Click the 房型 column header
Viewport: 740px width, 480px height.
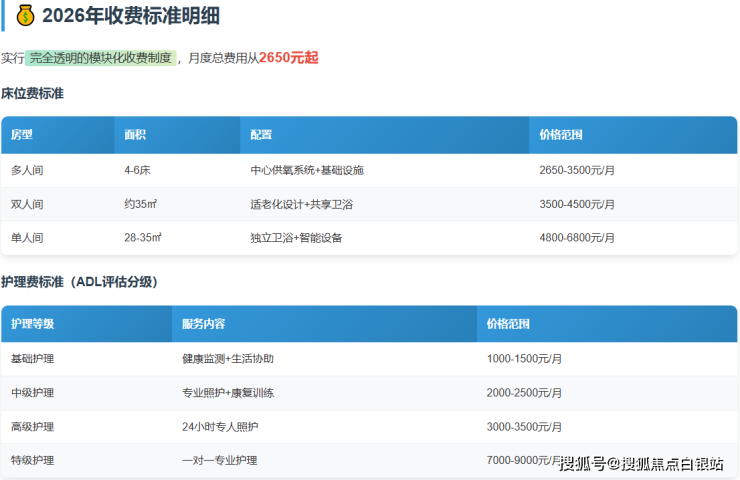(x=22, y=135)
